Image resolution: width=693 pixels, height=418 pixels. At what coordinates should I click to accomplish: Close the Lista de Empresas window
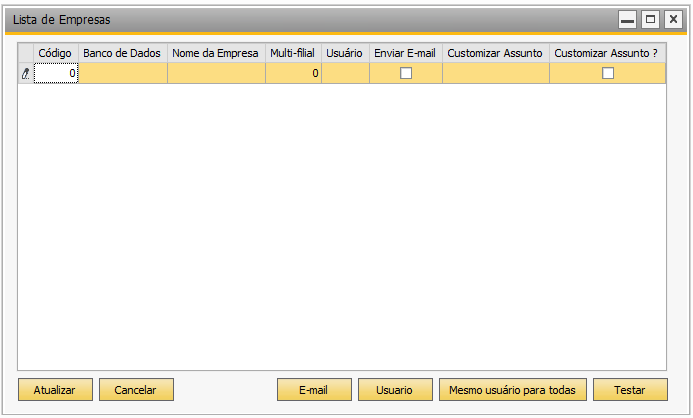[x=673, y=19]
